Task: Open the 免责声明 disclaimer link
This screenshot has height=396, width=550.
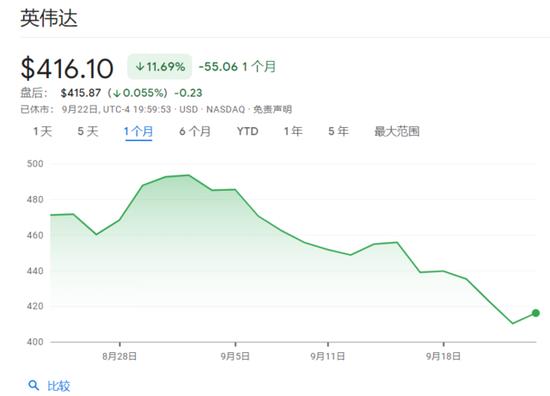Action: click(x=273, y=109)
